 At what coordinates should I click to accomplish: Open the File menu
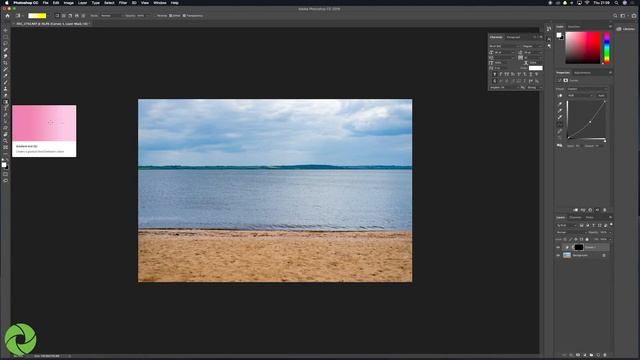[45, 3]
